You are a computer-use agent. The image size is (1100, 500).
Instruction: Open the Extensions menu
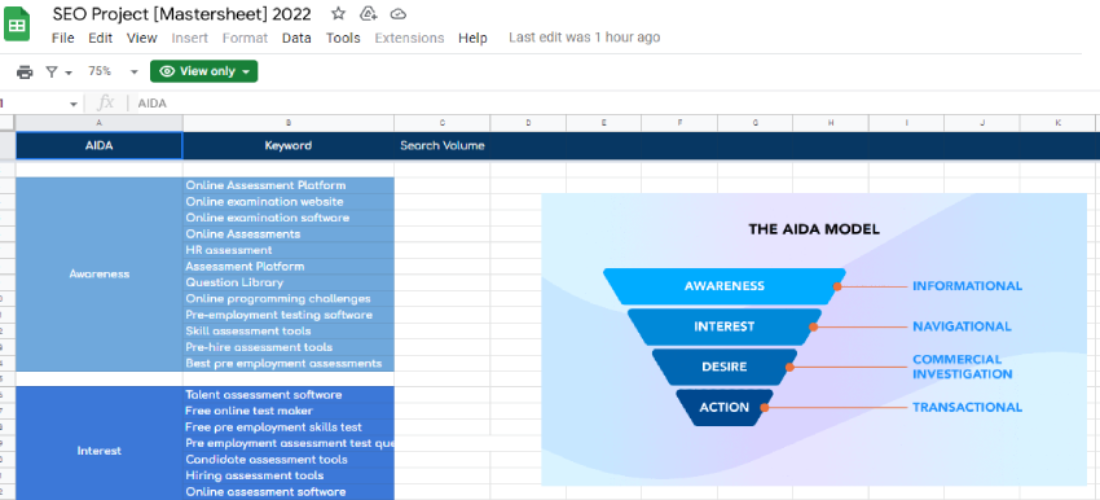[409, 38]
